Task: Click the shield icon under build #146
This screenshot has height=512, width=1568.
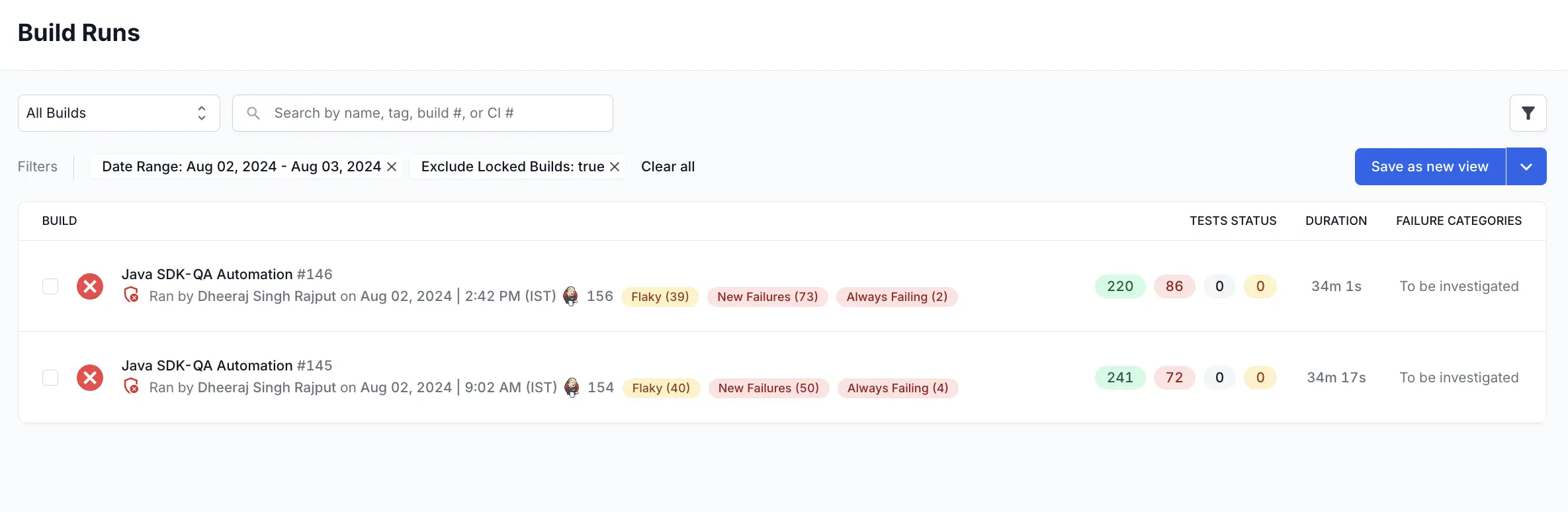Action: click(132, 295)
